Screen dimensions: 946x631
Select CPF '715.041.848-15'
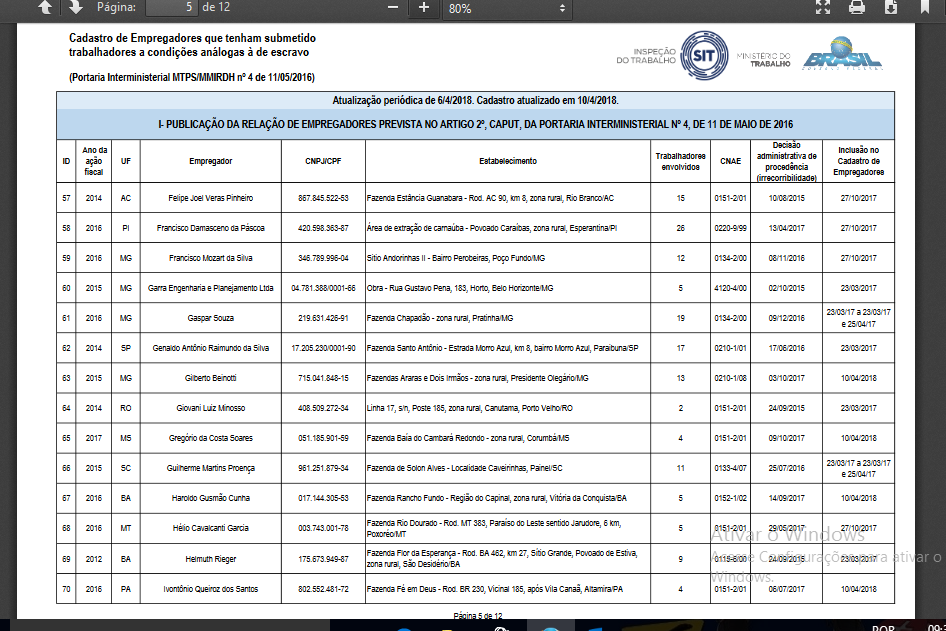(323, 378)
